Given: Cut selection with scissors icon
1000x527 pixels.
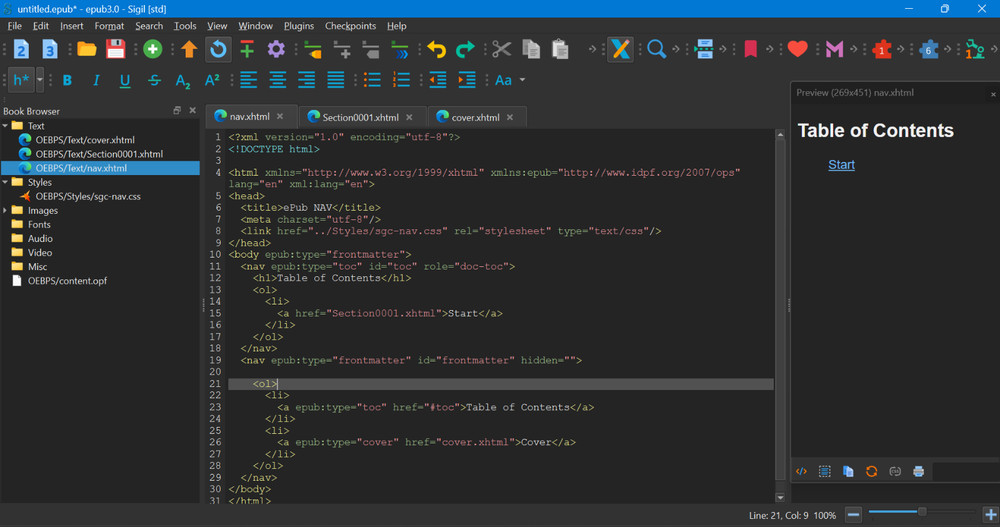Looking at the screenshot, I should tap(502, 49).
